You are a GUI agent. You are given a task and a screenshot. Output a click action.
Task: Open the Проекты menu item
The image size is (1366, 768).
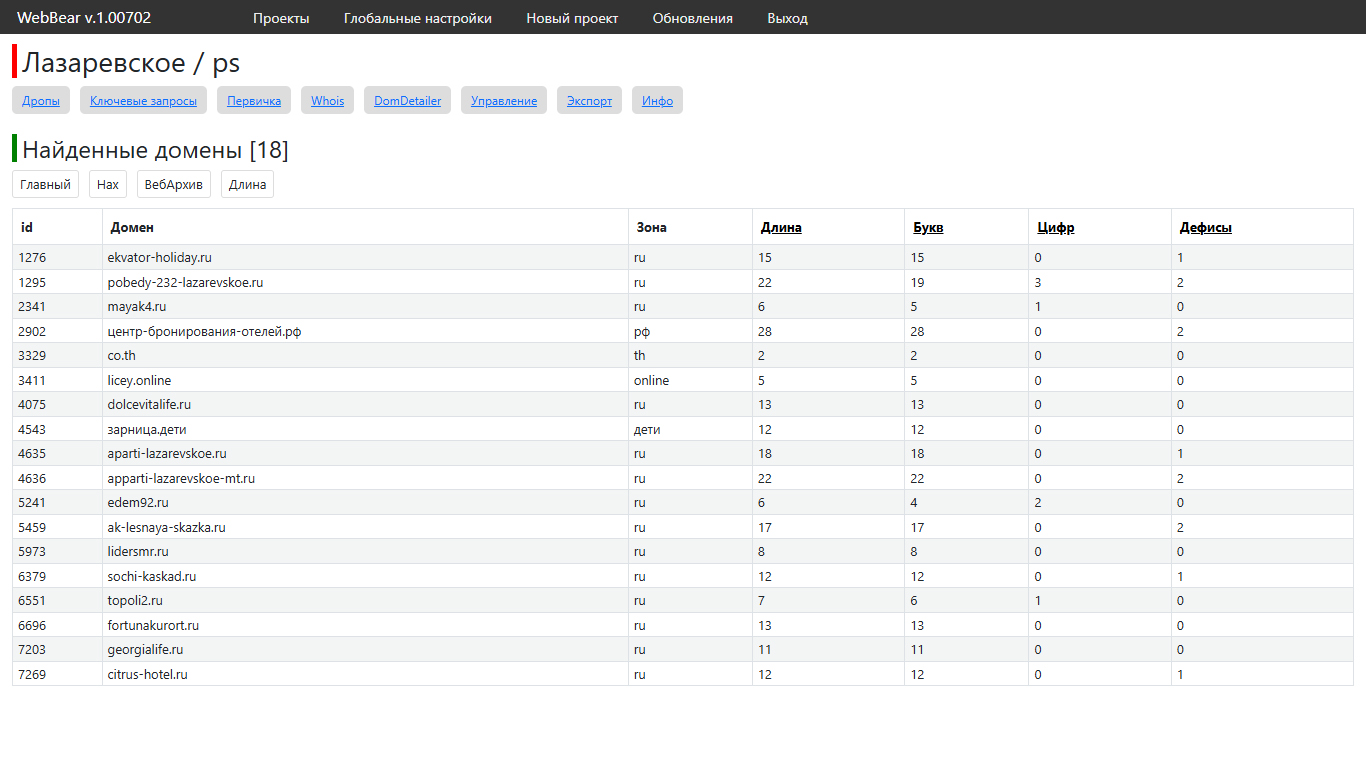(x=281, y=18)
